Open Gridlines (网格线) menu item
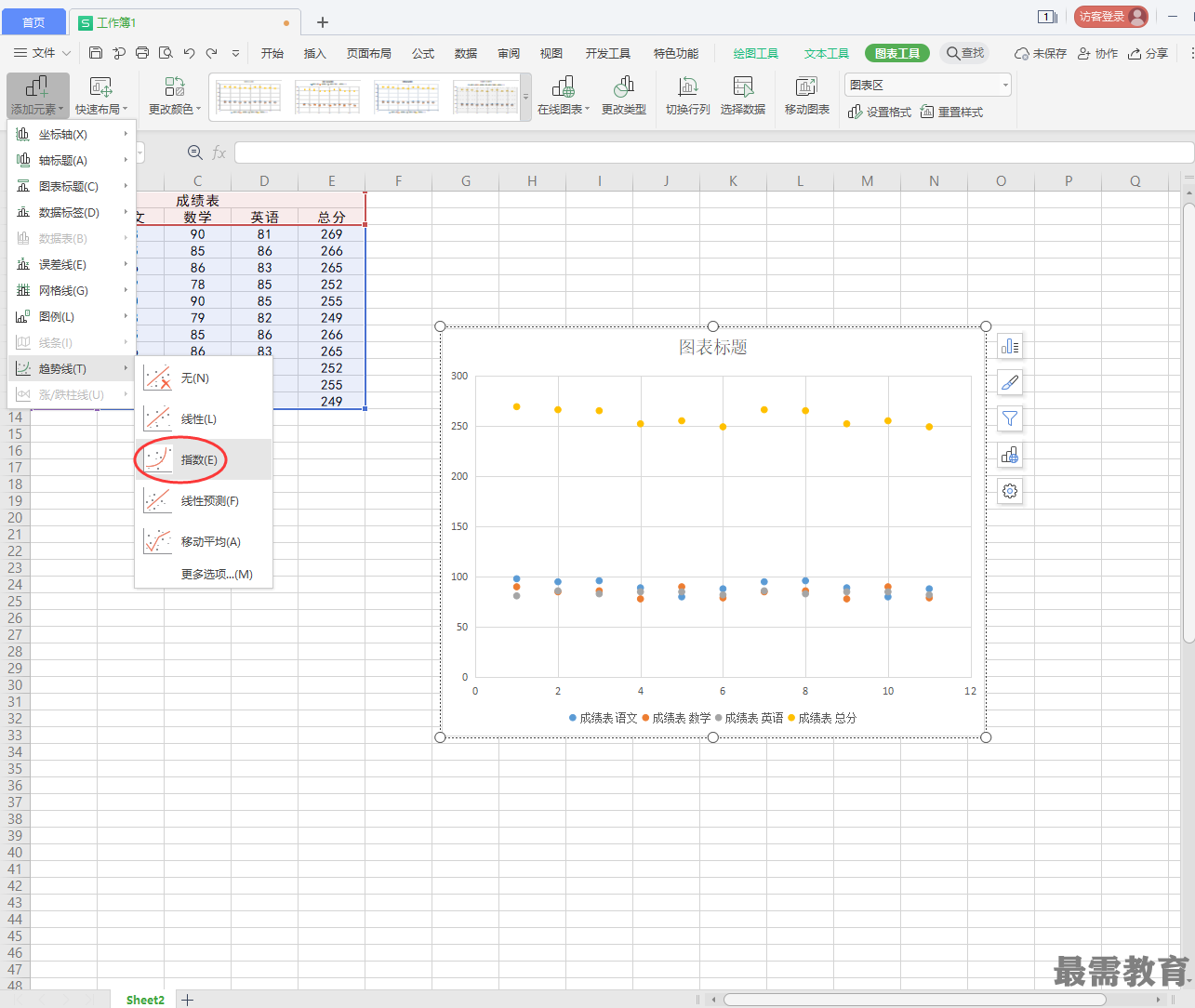The height and width of the screenshot is (1008, 1195). 72,290
